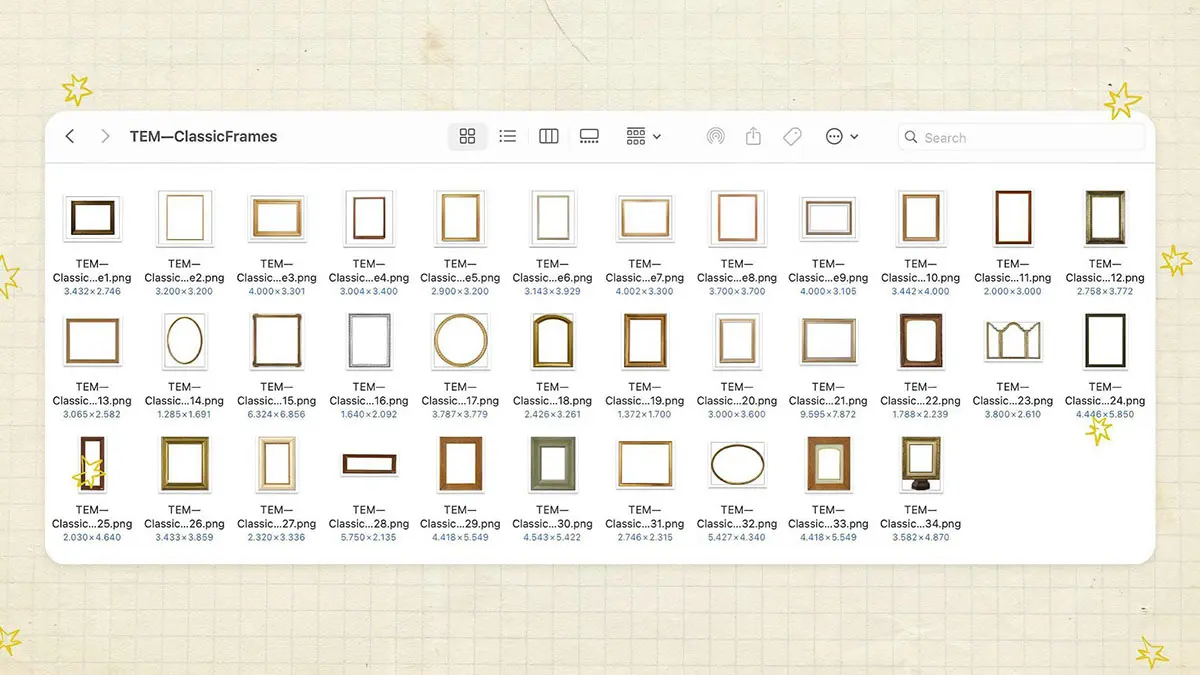
Task: Click the Share icon
Action: click(754, 137)
